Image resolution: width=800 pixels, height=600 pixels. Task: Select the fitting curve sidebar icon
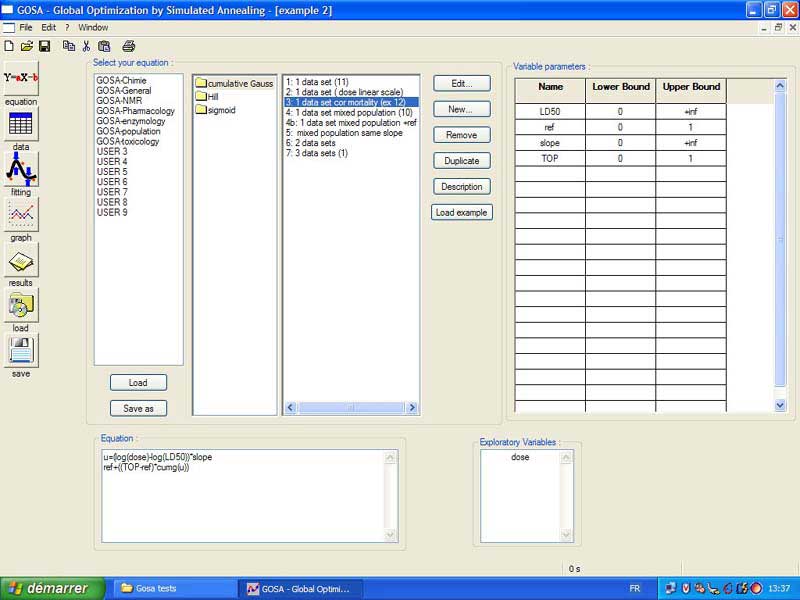tap(21, 169)
